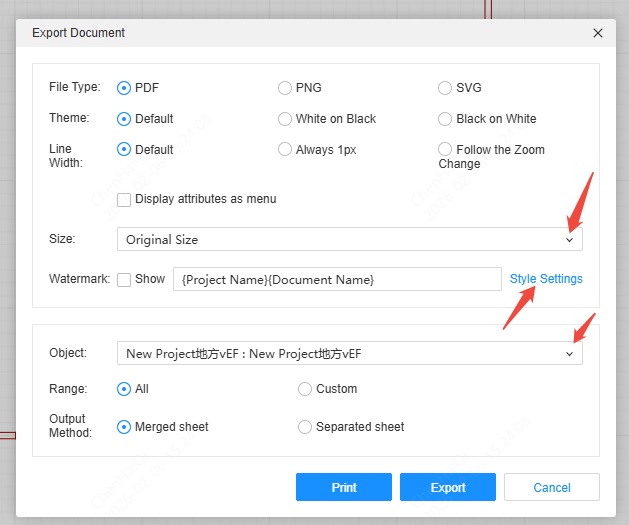Close the Export Document dialog

598,33
